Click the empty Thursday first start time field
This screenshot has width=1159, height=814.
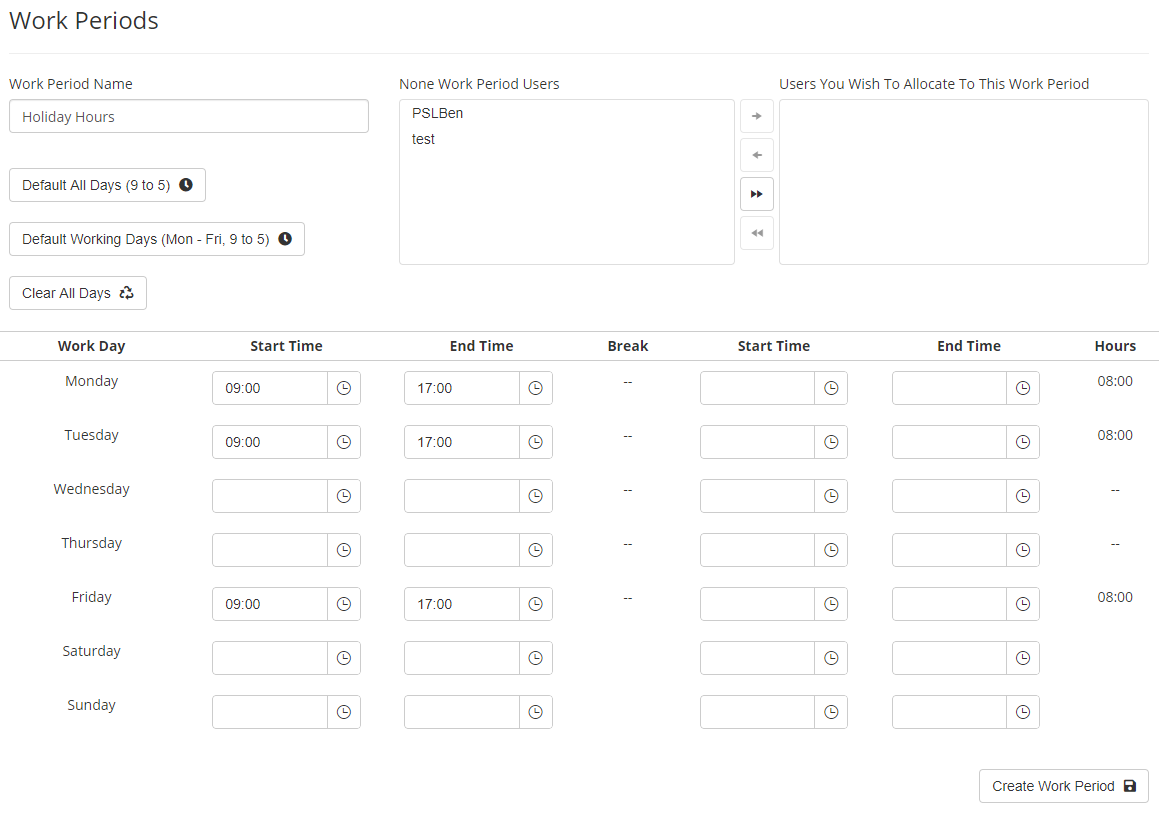pos(270,550)
